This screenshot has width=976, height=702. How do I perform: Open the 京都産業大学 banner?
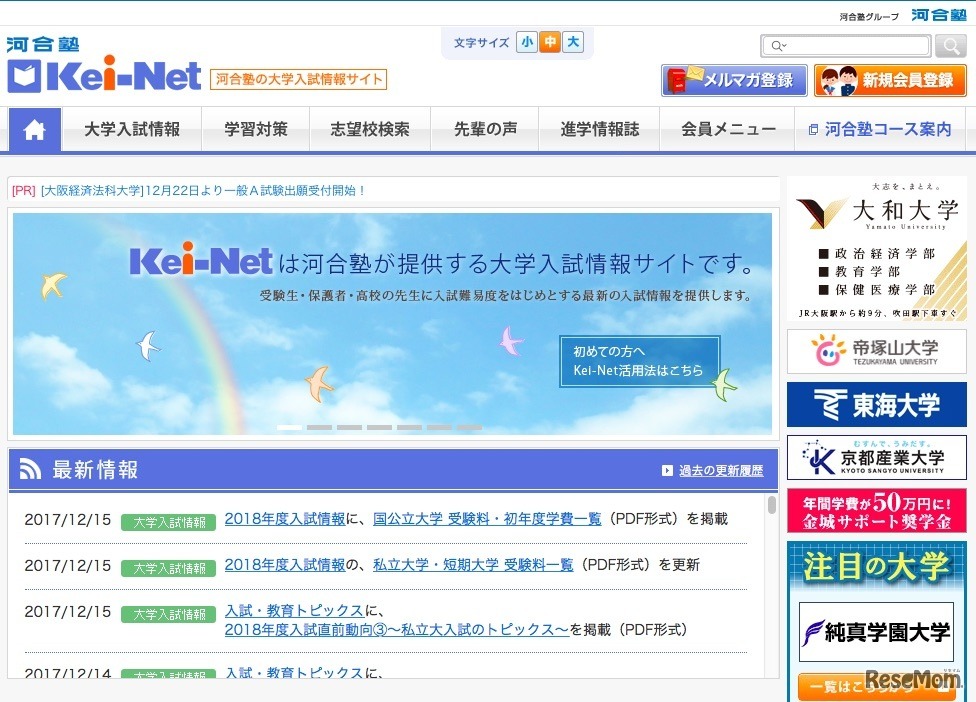coord(876,457)
